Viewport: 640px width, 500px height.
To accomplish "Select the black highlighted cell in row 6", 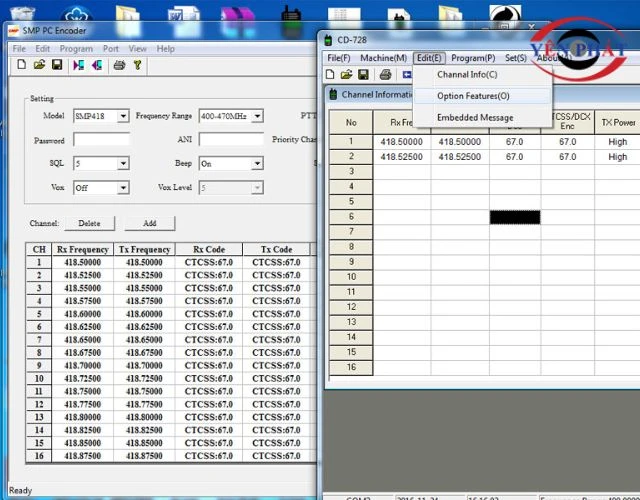I will point(515,217).
